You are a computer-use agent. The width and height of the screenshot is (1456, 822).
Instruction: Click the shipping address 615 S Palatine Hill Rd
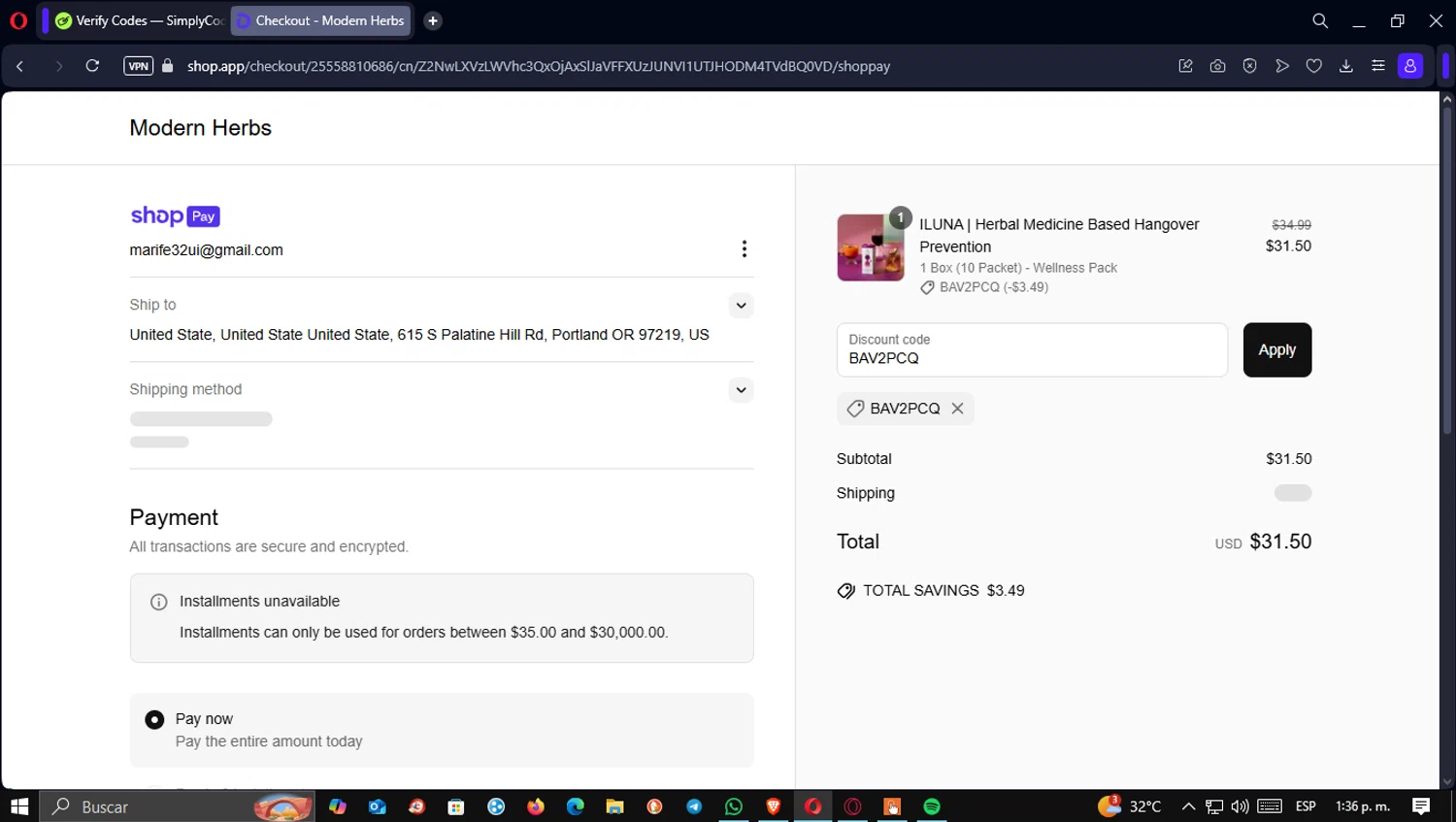[x=419, y=335]
